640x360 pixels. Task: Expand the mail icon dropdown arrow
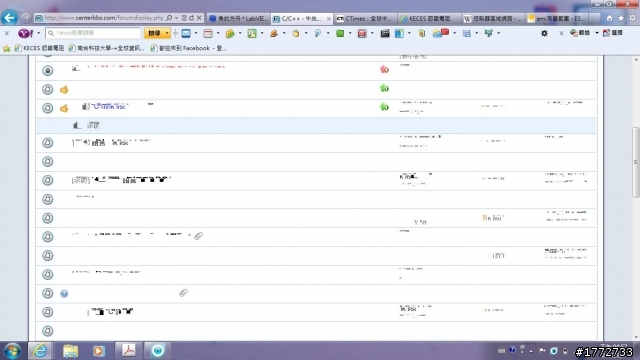click(196, 33)
